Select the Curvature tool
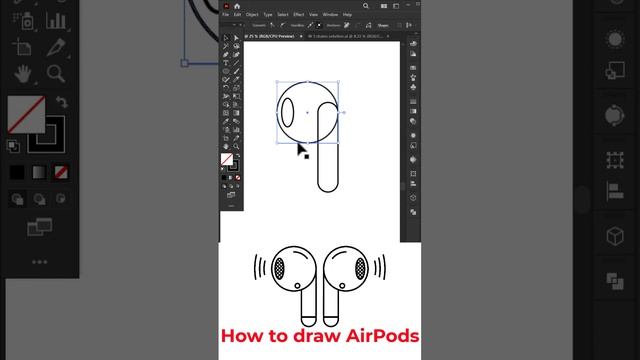Viewport: 640px width, 360px height. (236, 54)
